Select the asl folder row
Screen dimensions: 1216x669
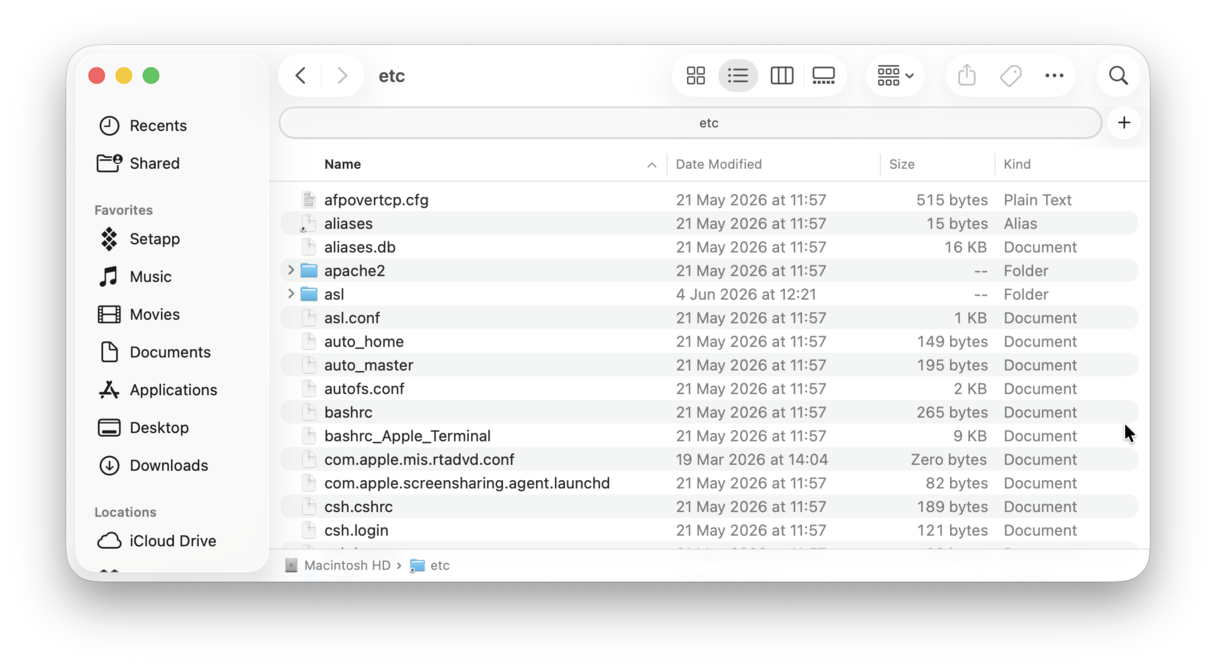point(709,294)
